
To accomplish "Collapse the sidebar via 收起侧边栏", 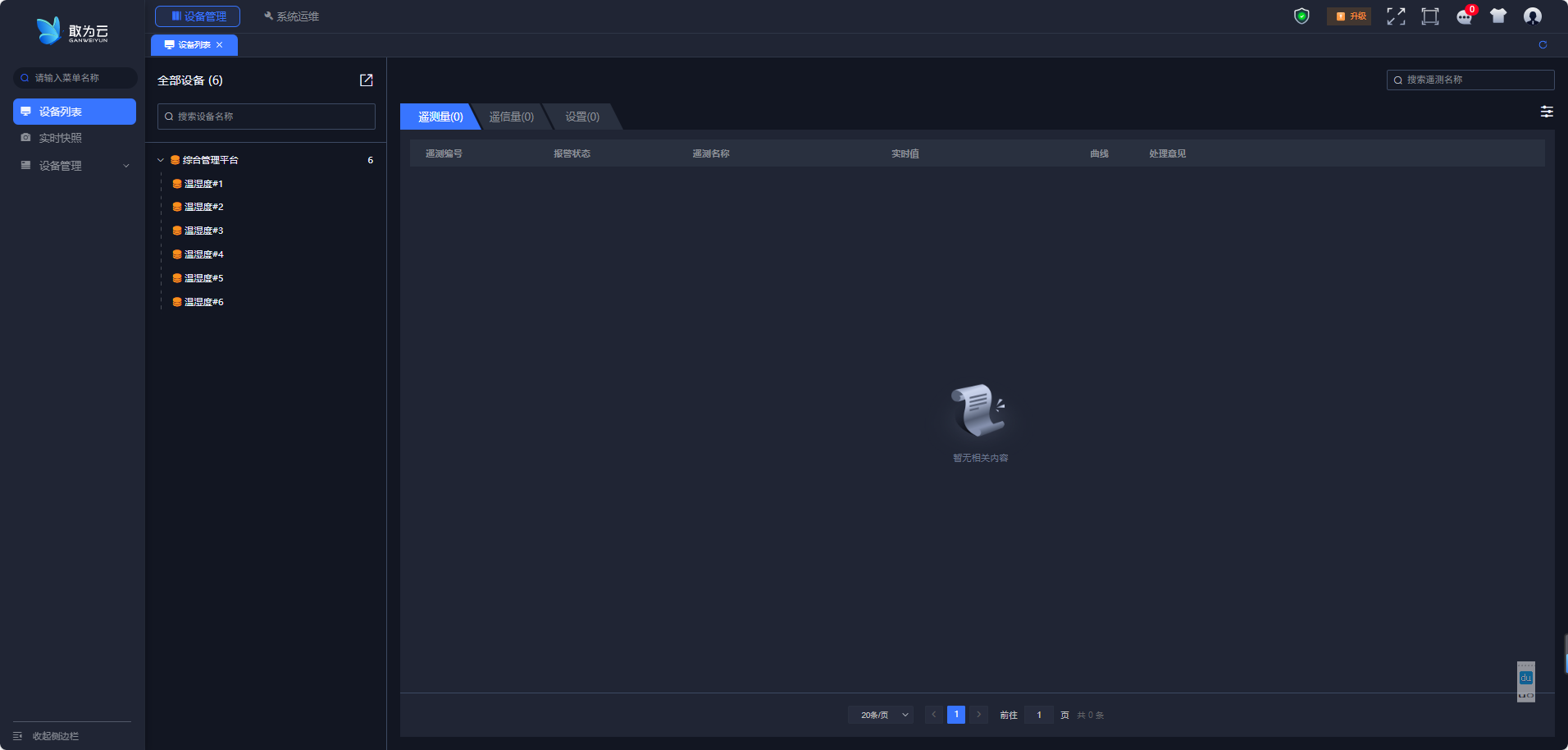I will [47, 736].
